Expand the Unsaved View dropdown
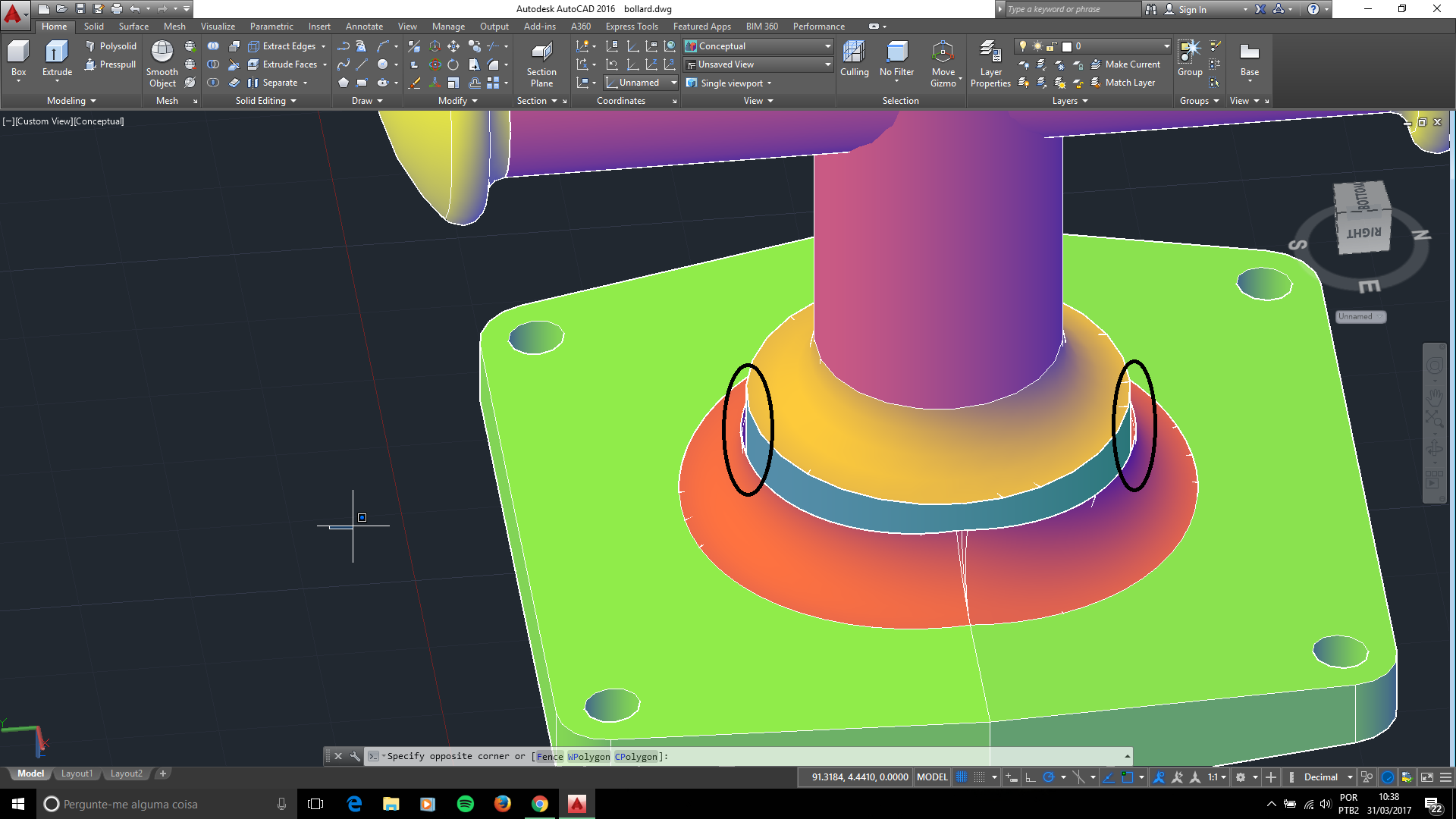 point(826,64)
